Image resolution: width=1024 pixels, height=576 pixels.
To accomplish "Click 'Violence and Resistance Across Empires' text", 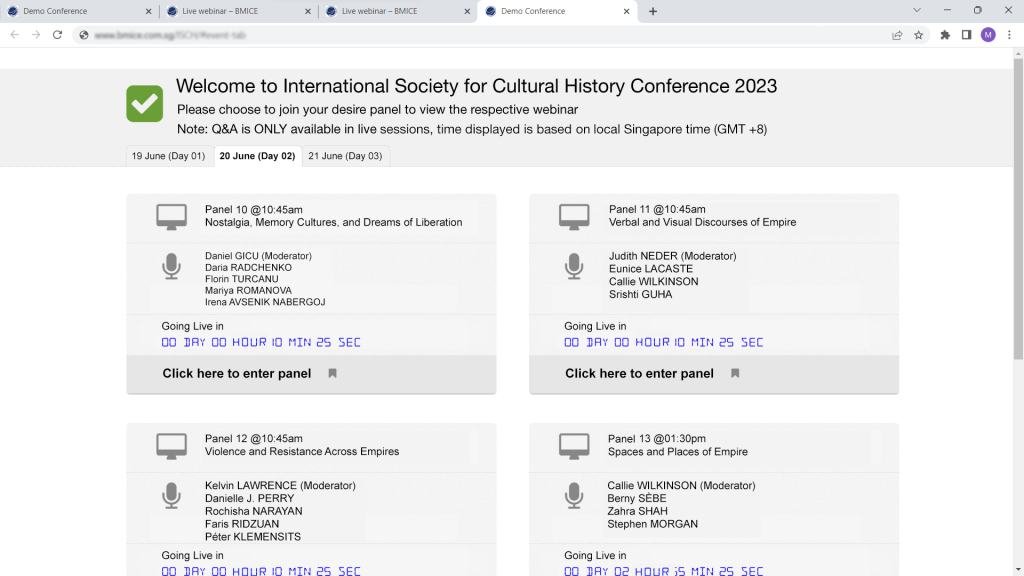I will pyautogui.click(x=302, y=452).
